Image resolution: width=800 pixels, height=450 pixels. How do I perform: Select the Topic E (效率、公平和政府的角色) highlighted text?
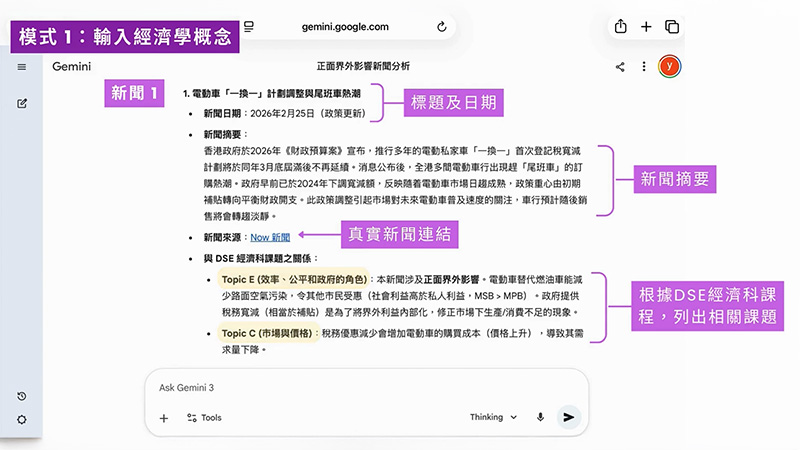point(294,279)
